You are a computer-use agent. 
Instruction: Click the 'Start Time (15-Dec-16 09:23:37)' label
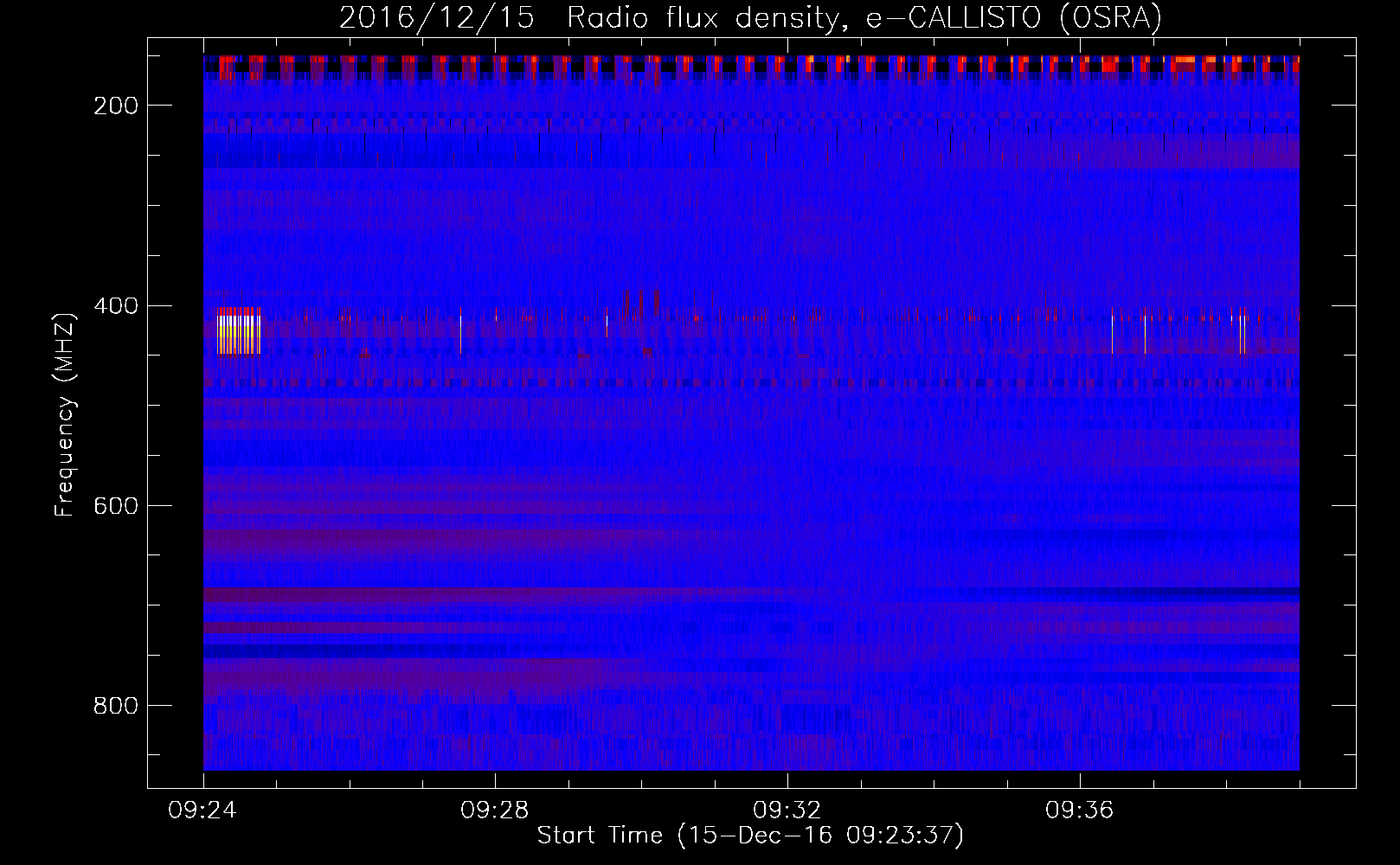(750, 836)
